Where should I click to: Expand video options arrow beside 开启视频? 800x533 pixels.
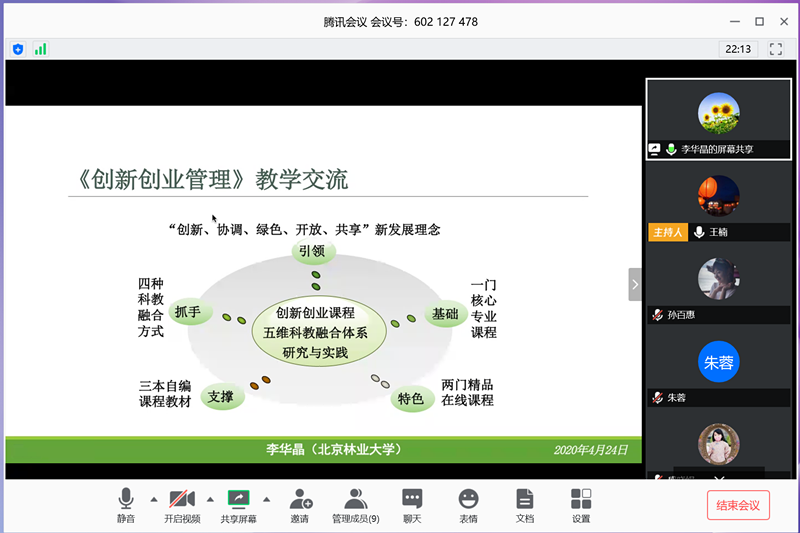[210, 498]
